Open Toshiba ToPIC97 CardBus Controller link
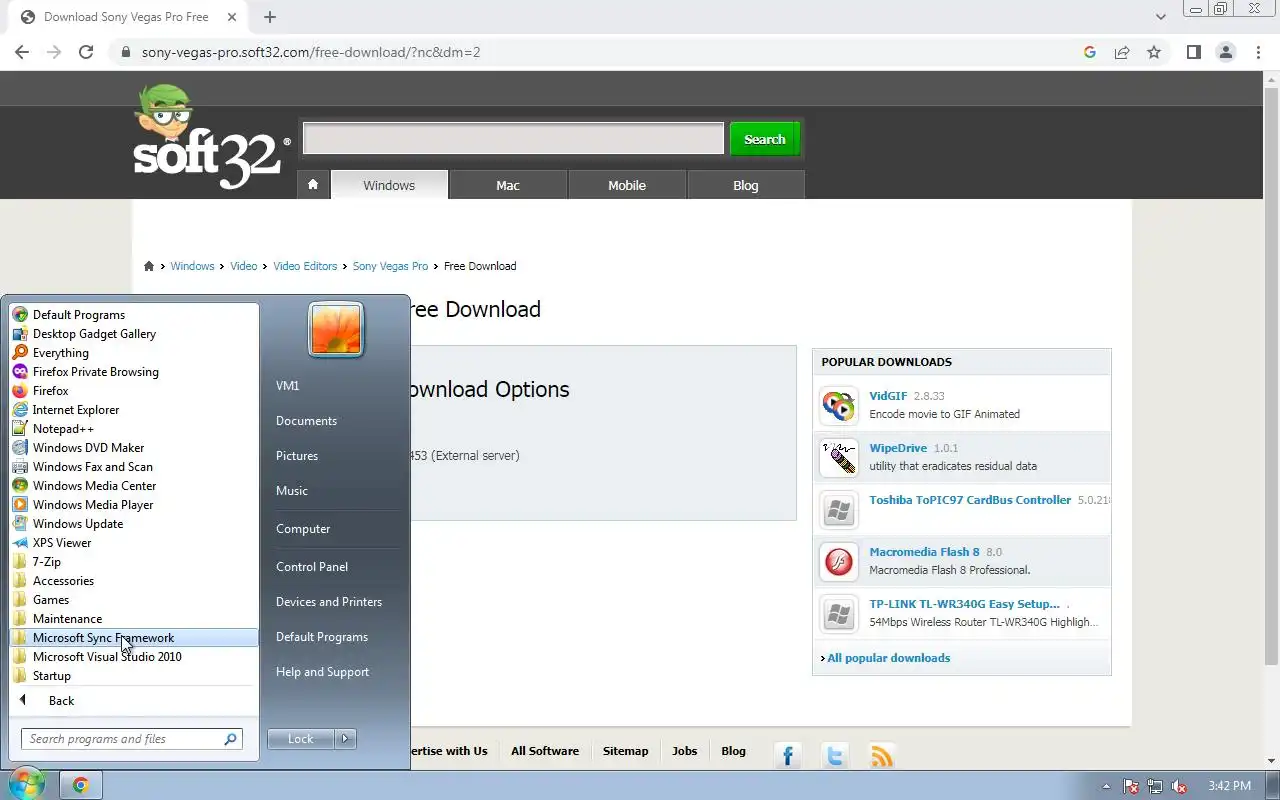The height and width of the screenshot is (800, 1280). (970, 500)
